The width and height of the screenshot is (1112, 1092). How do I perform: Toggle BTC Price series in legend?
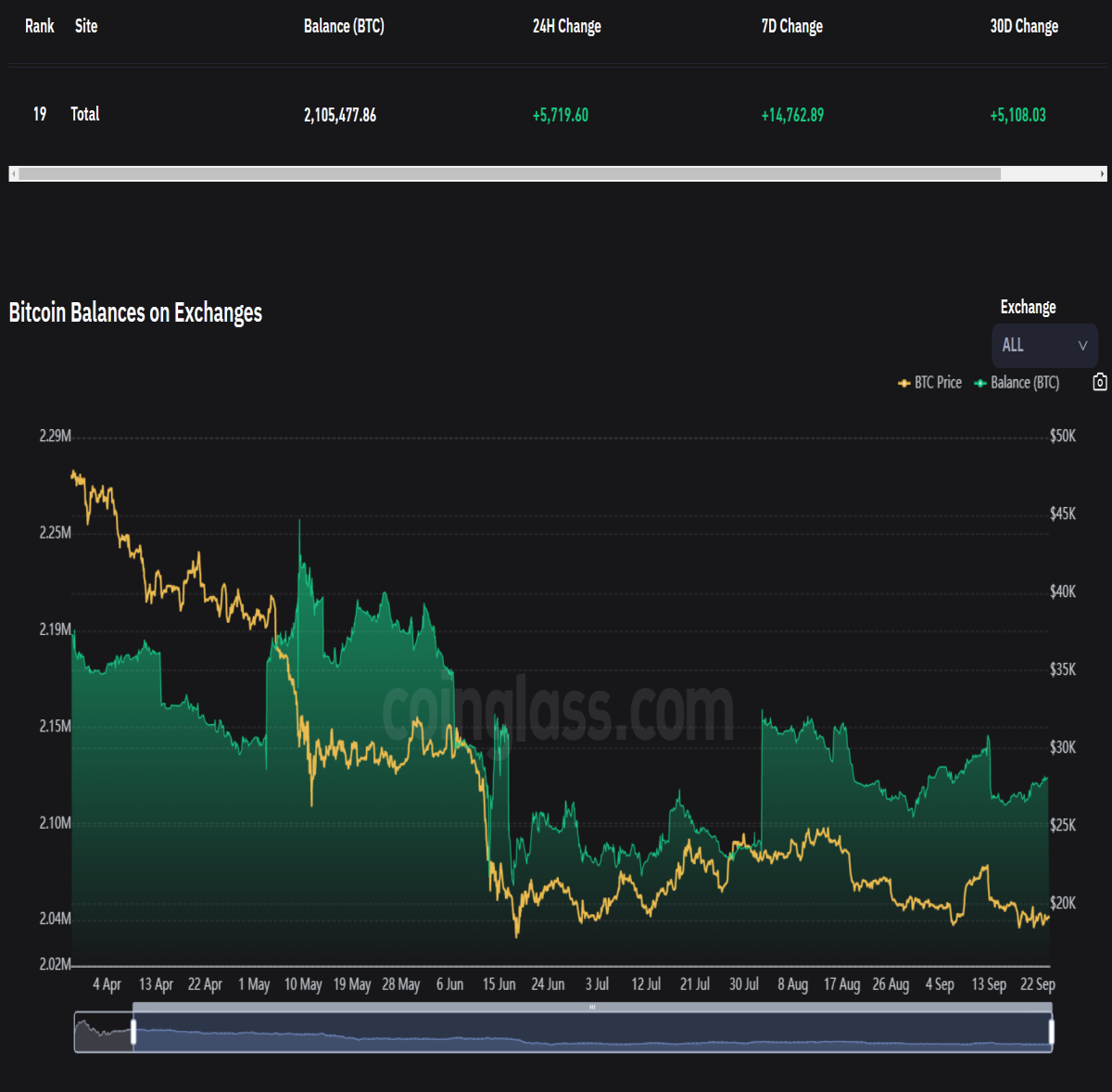(929, 383)
